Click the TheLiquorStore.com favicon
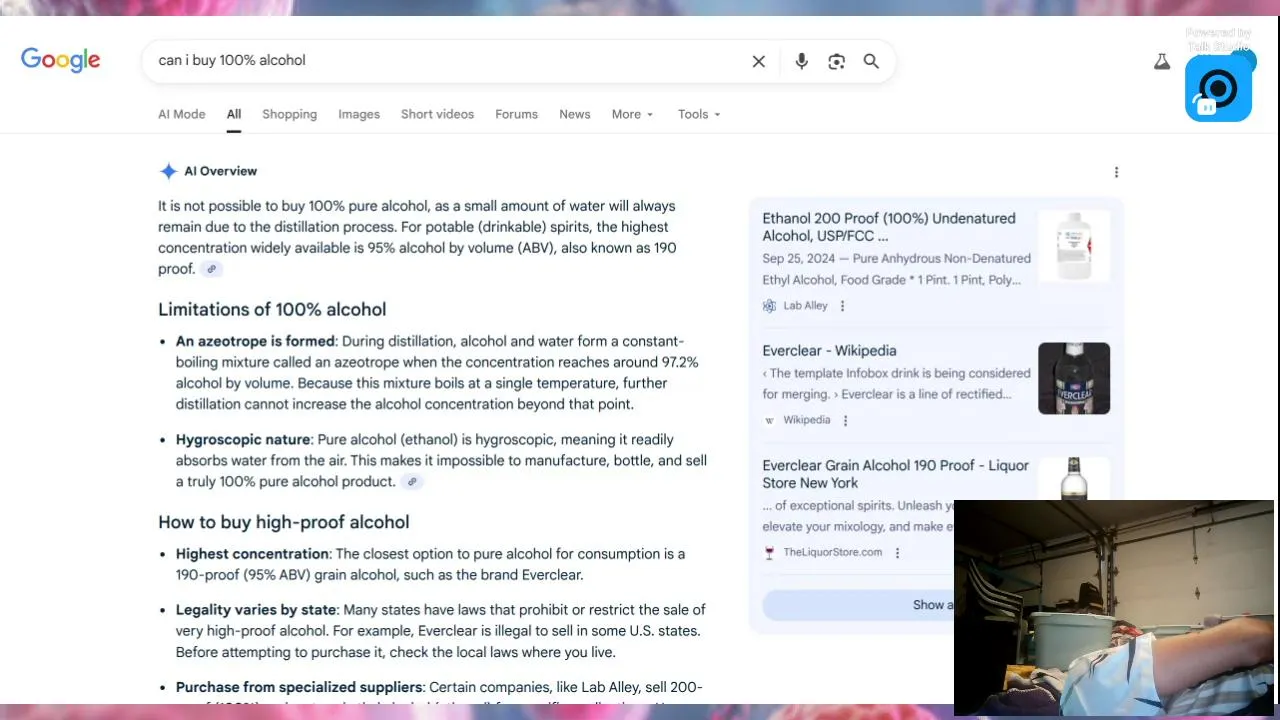Screen dimensions: 1280x720 click(769, 553)
